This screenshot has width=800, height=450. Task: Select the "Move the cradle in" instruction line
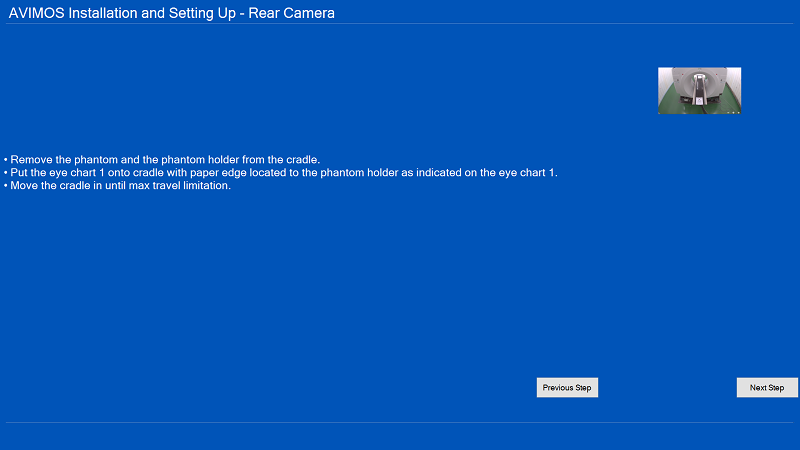117,186
